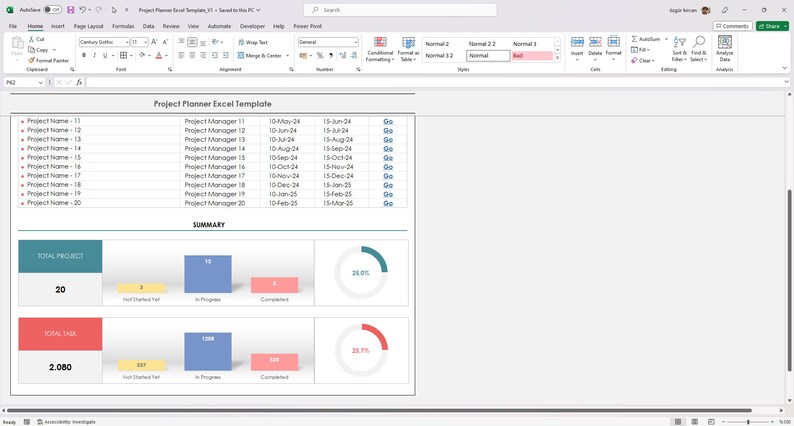The width and height of the screenshot is (794, 426).
Task: Switch to the Page Layout tab
Action: 88,26
